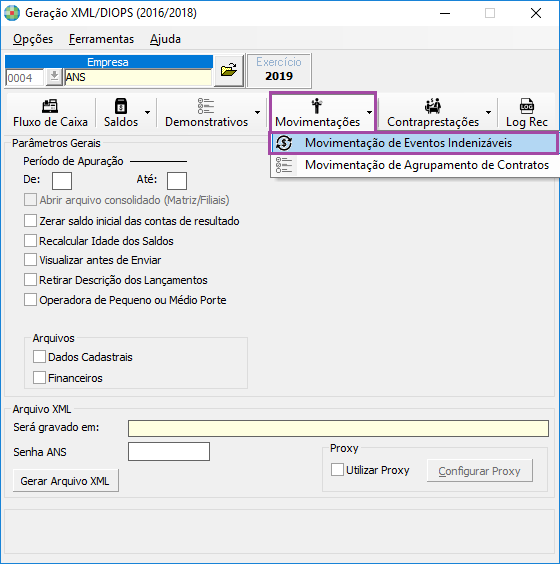Expand the Demonstrativos dropdown arrow

pos(258,113)
